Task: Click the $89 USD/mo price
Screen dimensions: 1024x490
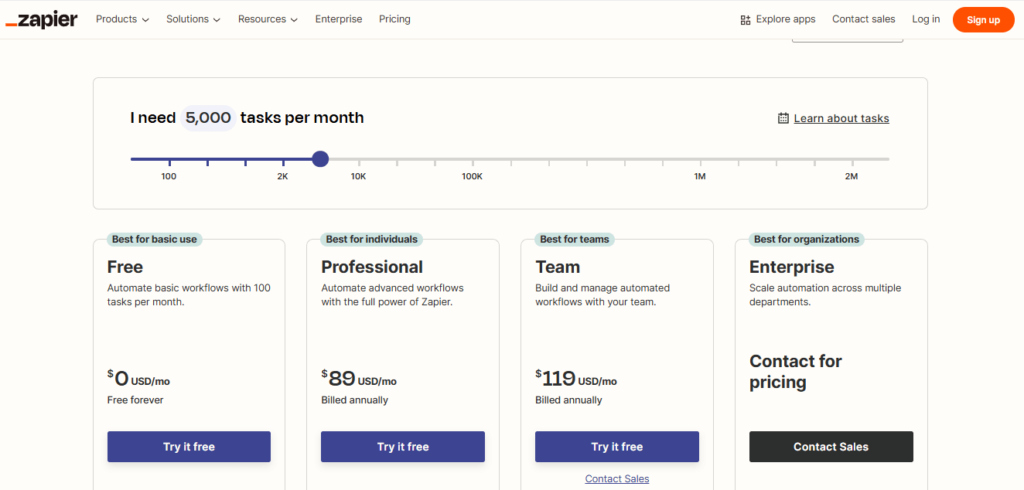Action: click(359, 378)
